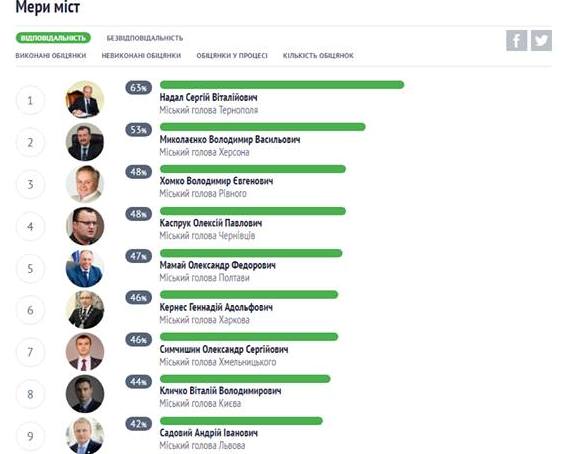Click rank number 1 circle
This screenshot has width=567, height=454.
(30, 100)
